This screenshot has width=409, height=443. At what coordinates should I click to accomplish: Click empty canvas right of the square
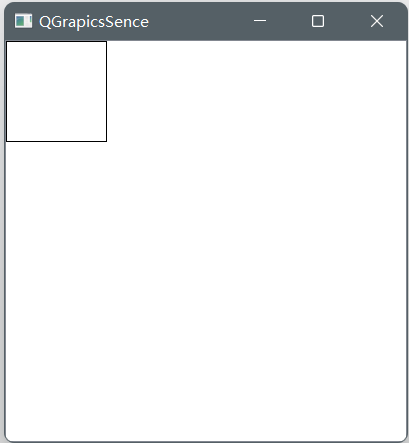click(256, 91)
